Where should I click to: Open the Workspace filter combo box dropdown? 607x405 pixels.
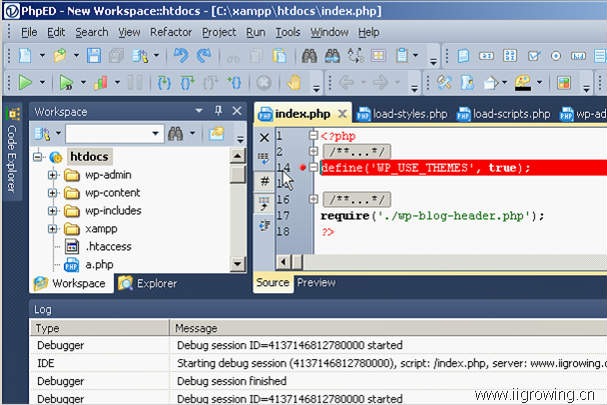pyautogui.click(x=155, y=134)
